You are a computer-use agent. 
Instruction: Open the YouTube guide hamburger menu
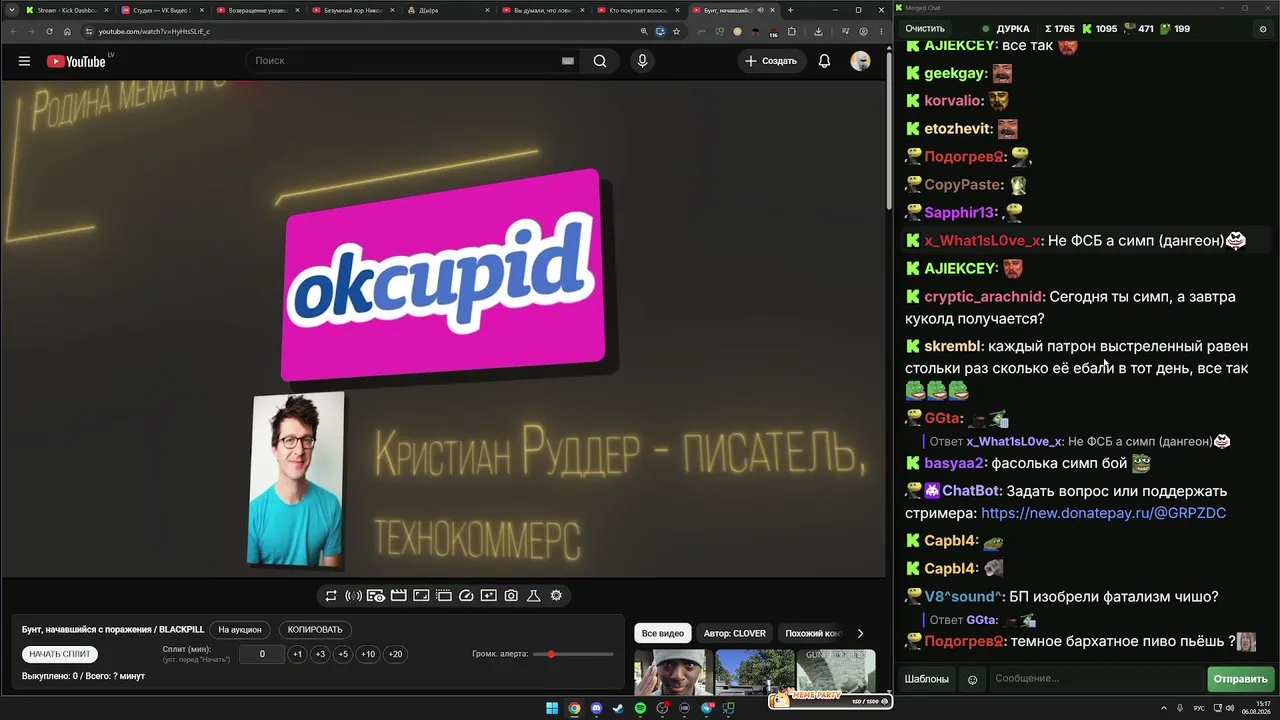tap(24, 61)
